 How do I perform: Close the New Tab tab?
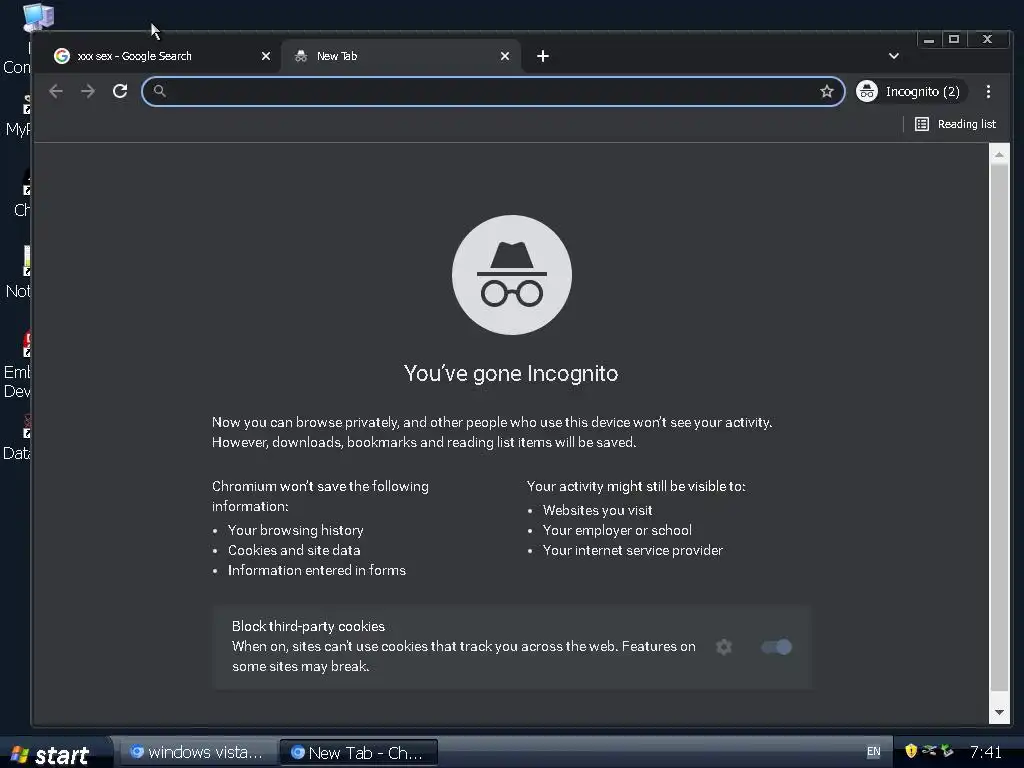(x=505, y=56)
